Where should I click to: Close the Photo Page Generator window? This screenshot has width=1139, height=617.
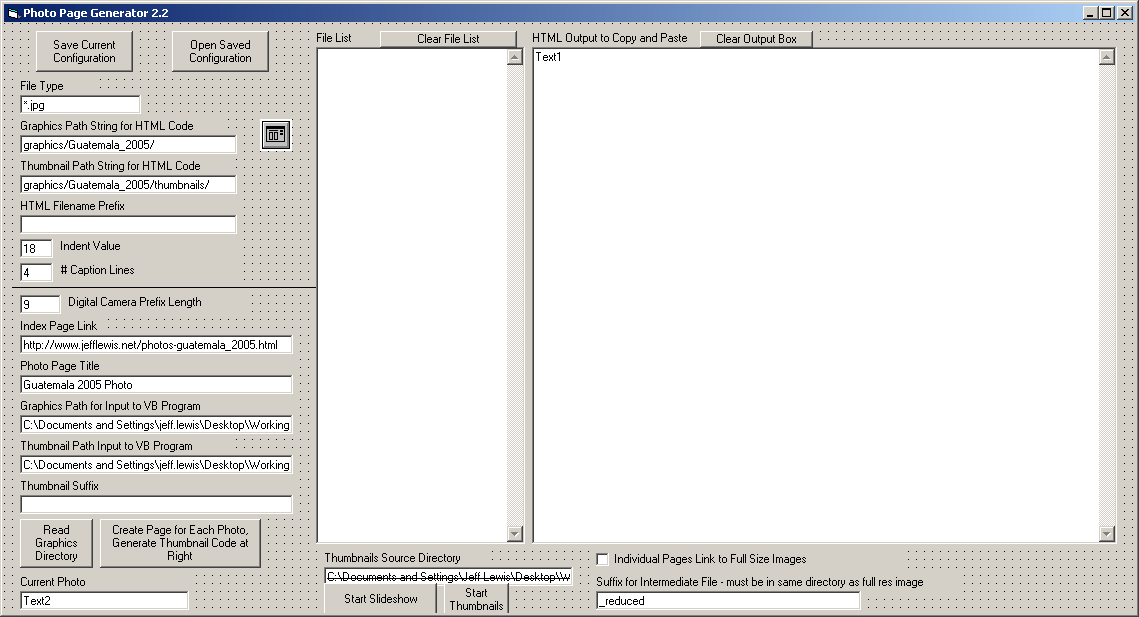(x=1124, y=12)
